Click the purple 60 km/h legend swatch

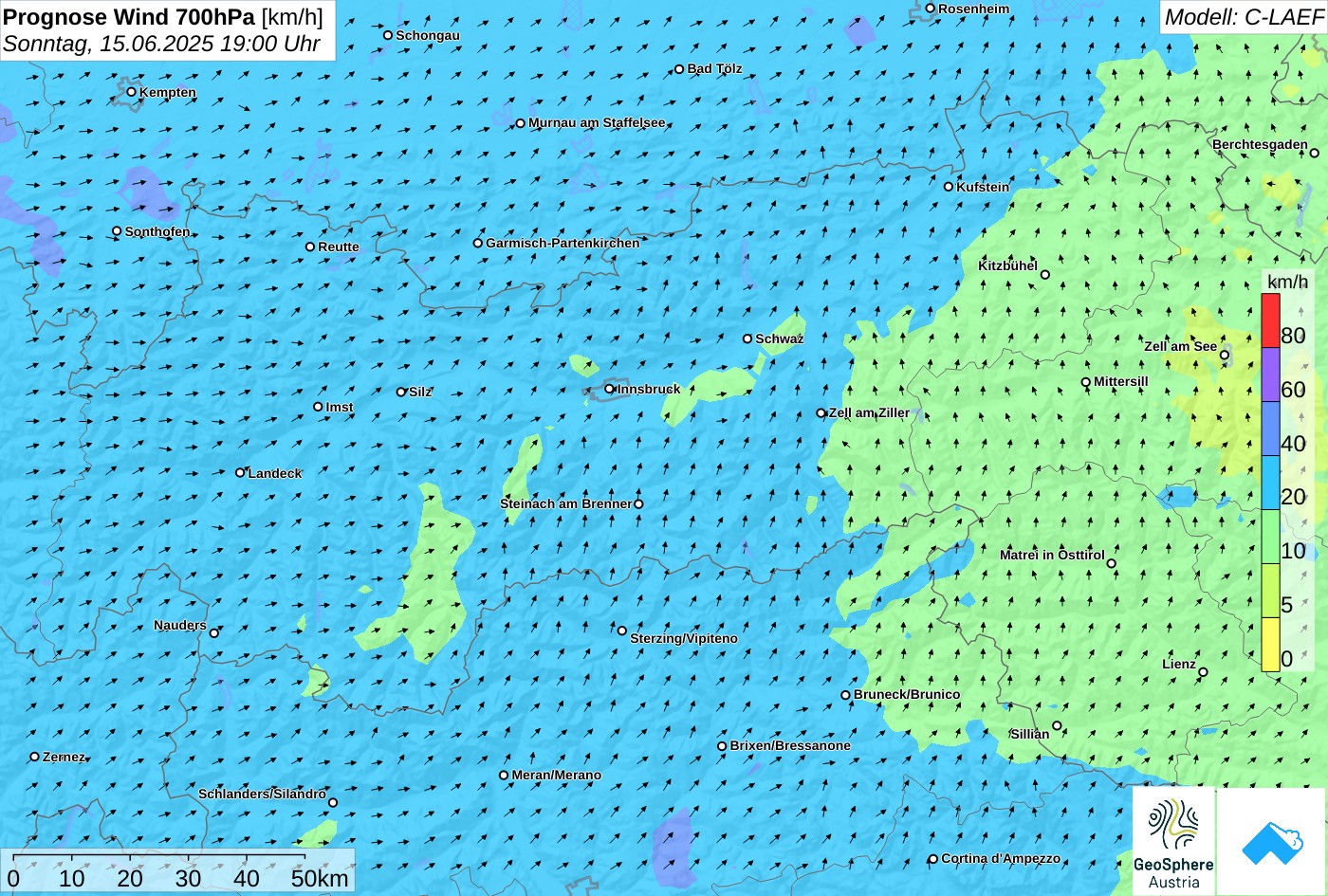(1270, 375)
